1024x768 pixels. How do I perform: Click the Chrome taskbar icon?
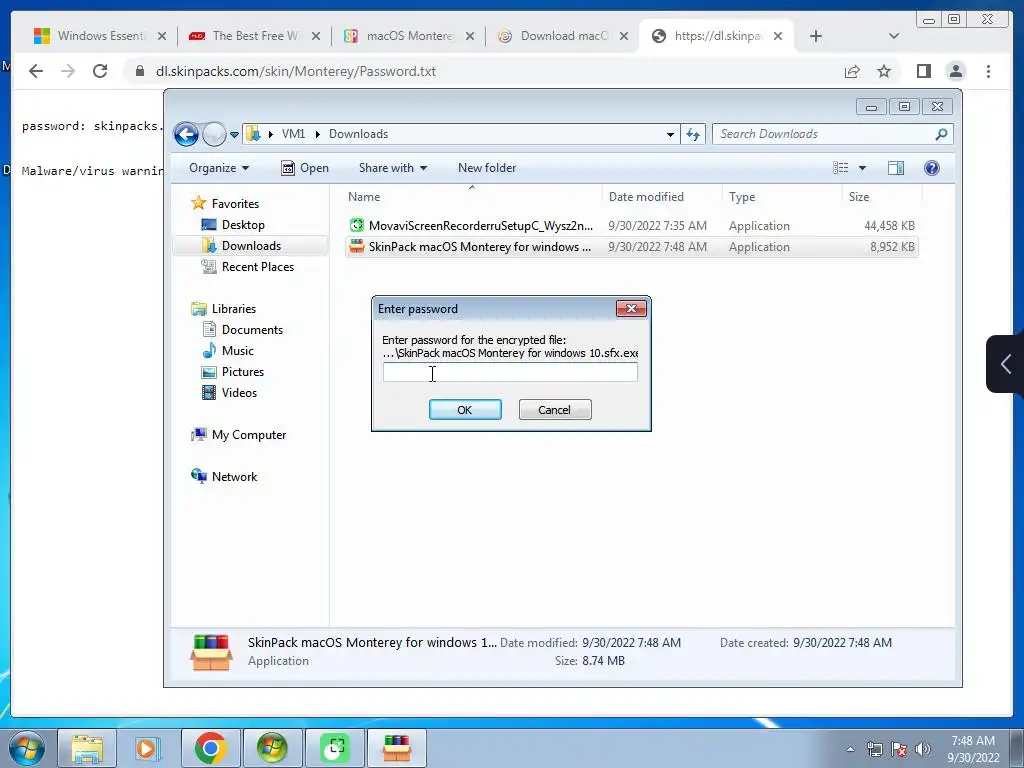[x=210, y=748]
